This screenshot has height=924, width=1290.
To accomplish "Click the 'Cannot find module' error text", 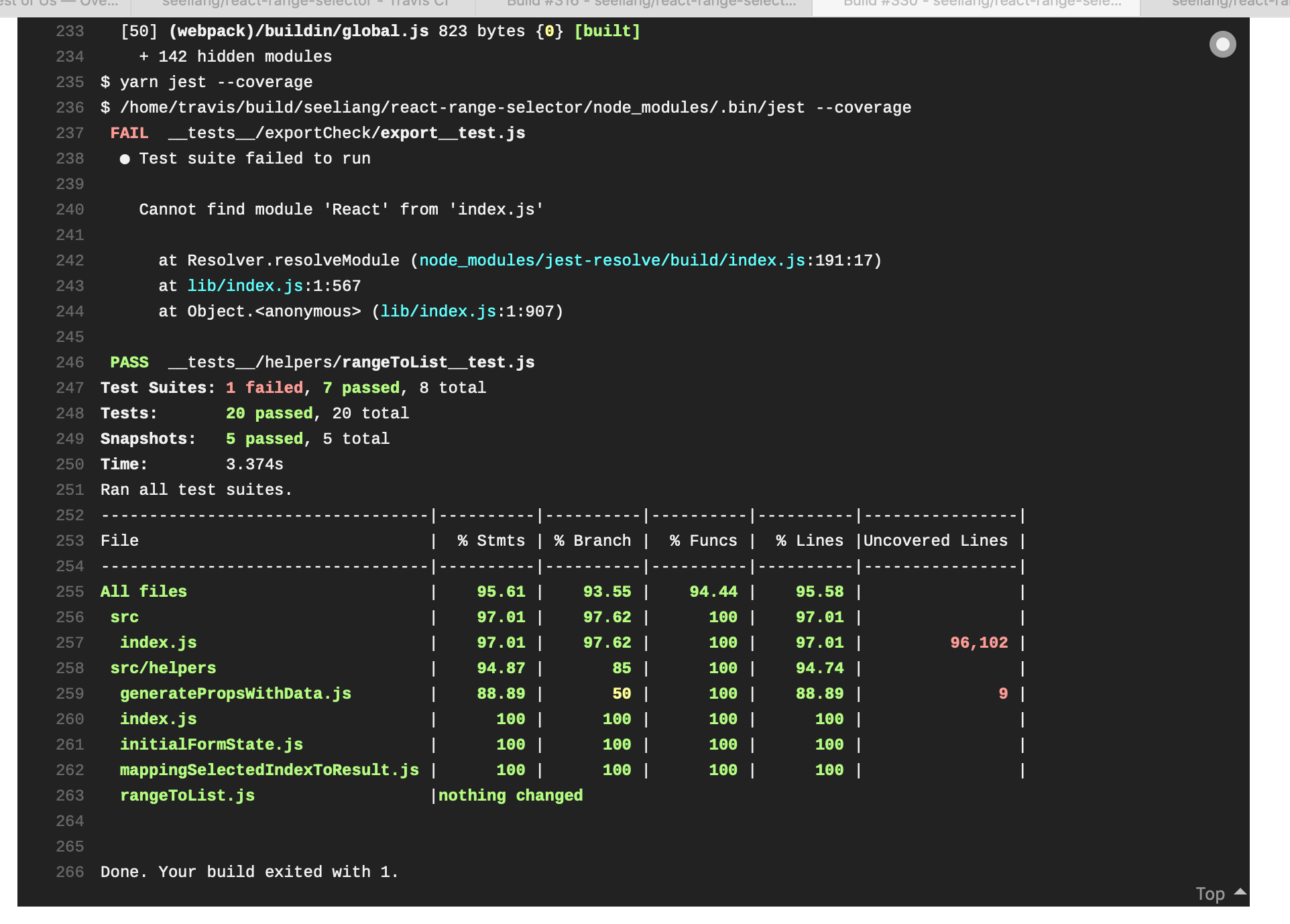I will pos(341,210).
